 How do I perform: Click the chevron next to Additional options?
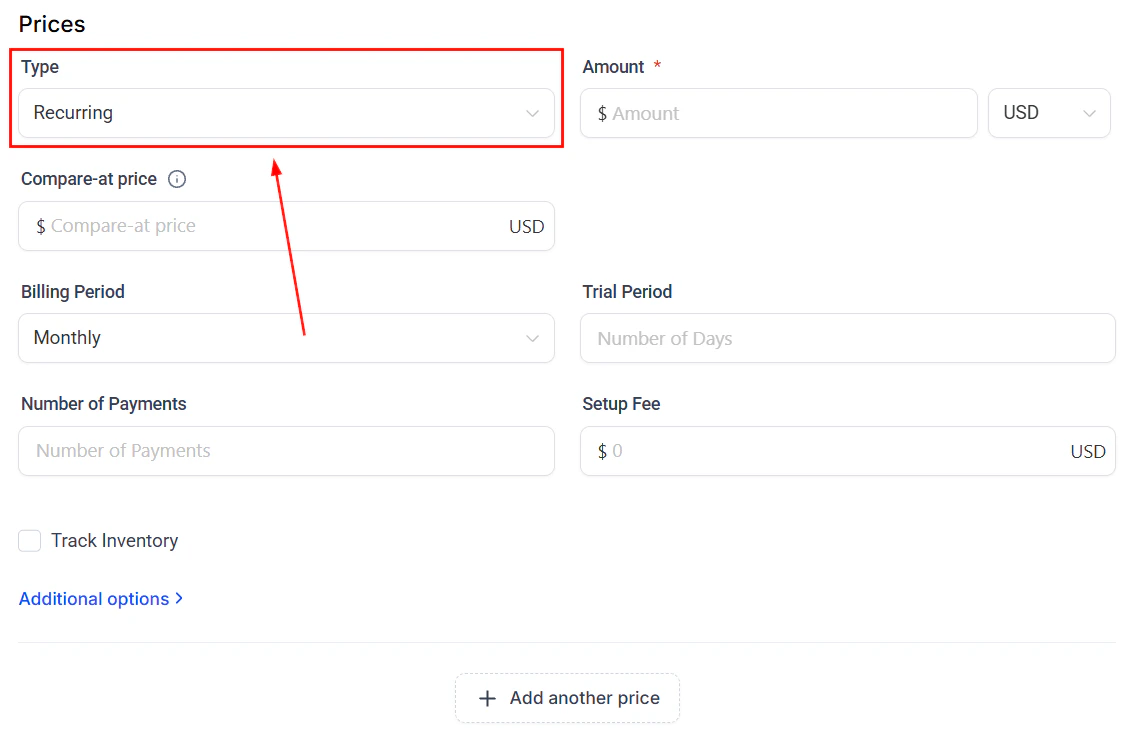[x=180, y=598]
